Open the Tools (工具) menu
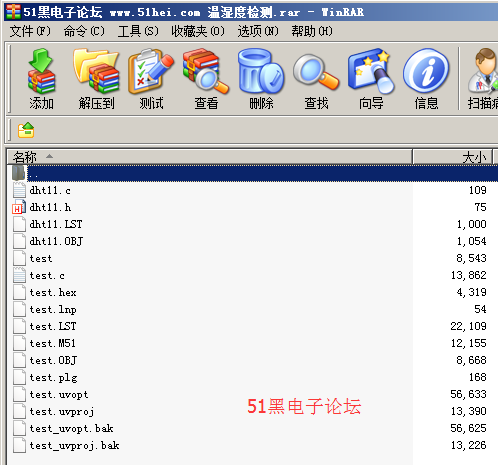The image size is (498, 465). click(138, 31)
